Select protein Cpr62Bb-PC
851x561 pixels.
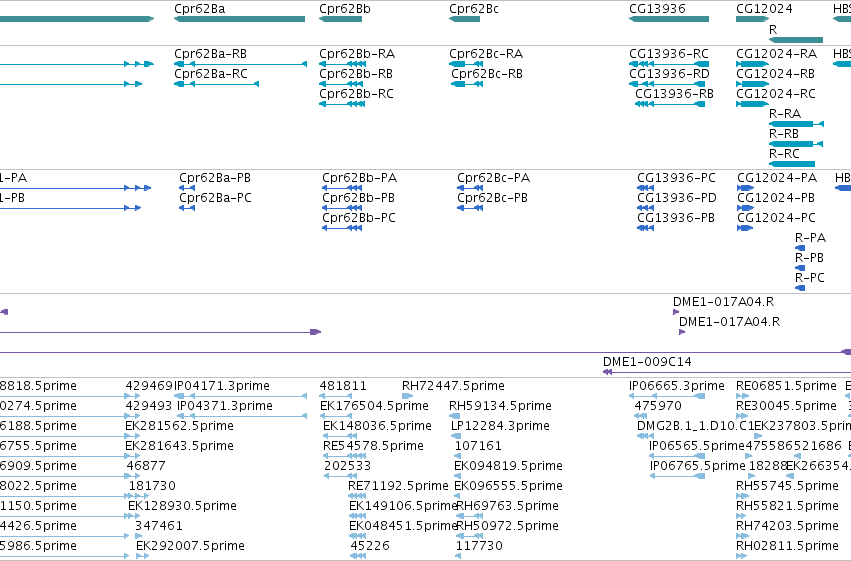(359, 218)
